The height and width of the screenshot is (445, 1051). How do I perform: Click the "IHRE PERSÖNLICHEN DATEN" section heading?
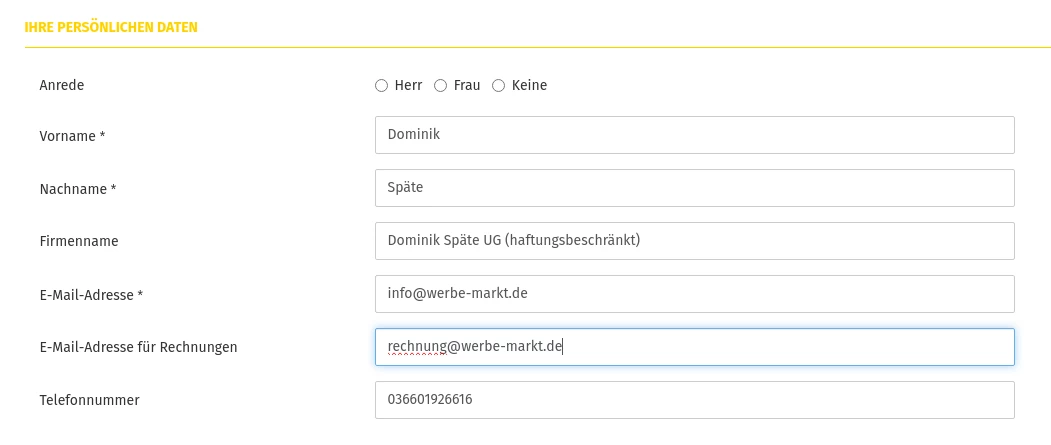pos(111,28)
